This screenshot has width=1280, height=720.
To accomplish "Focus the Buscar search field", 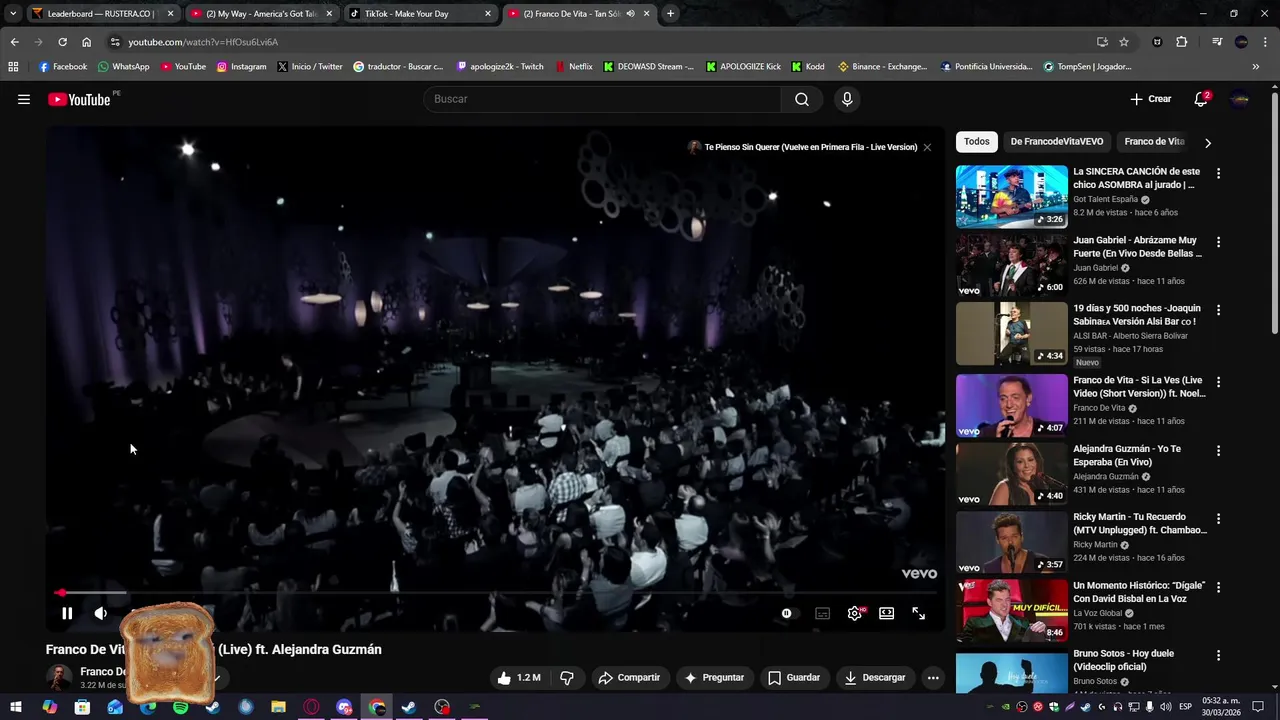I will click(x=603, y=99).
